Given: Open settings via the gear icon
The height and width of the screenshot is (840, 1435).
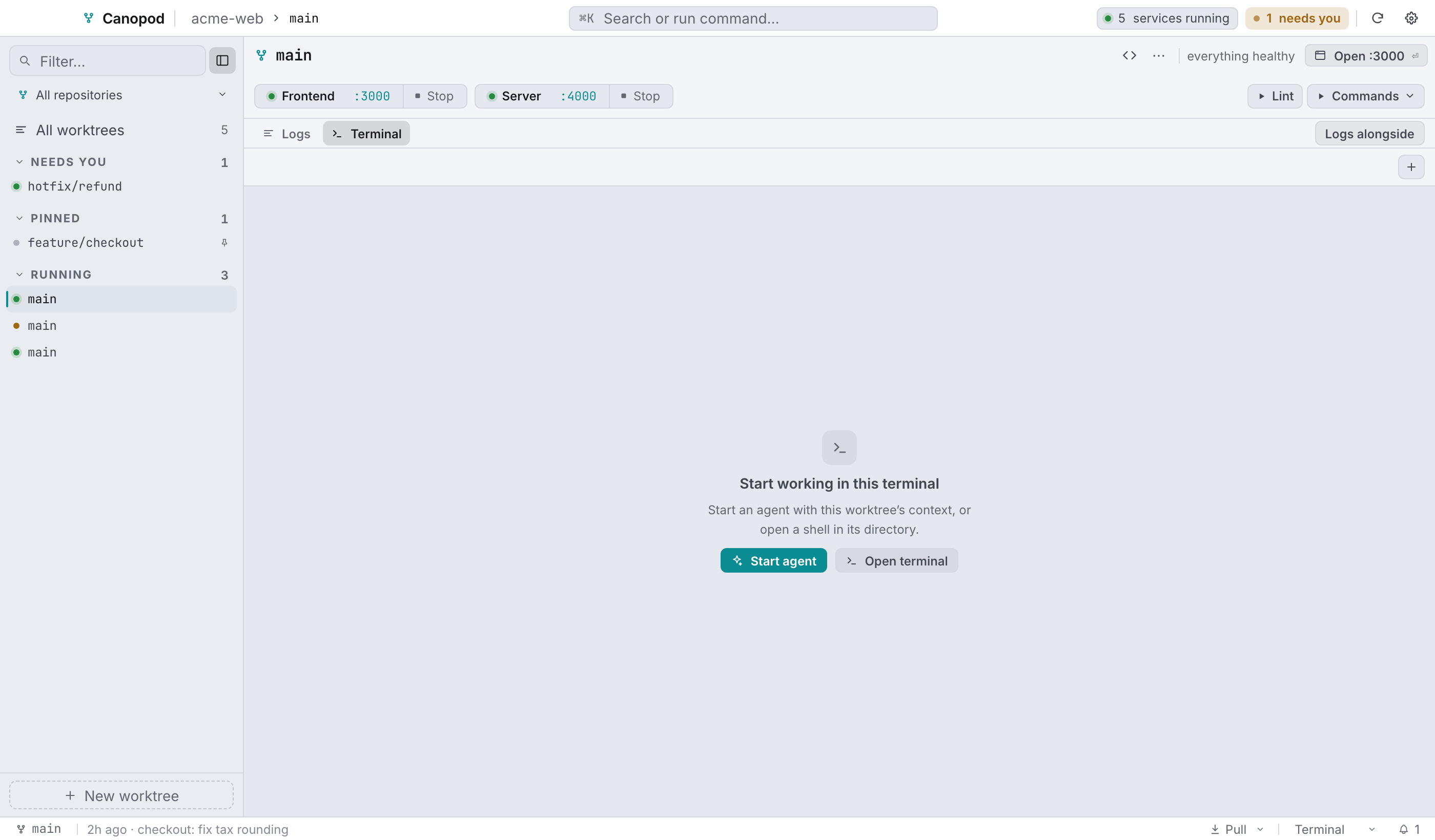Looking at the screenshot, I should [1411, 18].
